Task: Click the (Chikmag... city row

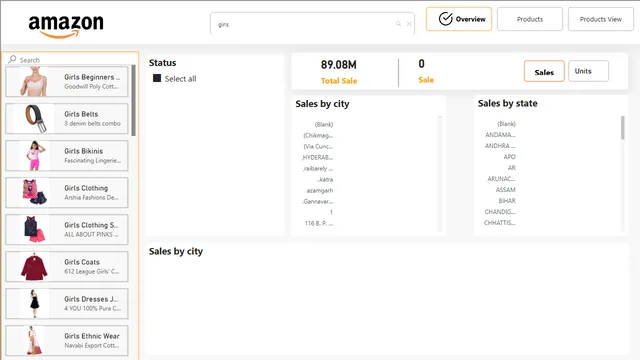Action: [x=318, y=135]
